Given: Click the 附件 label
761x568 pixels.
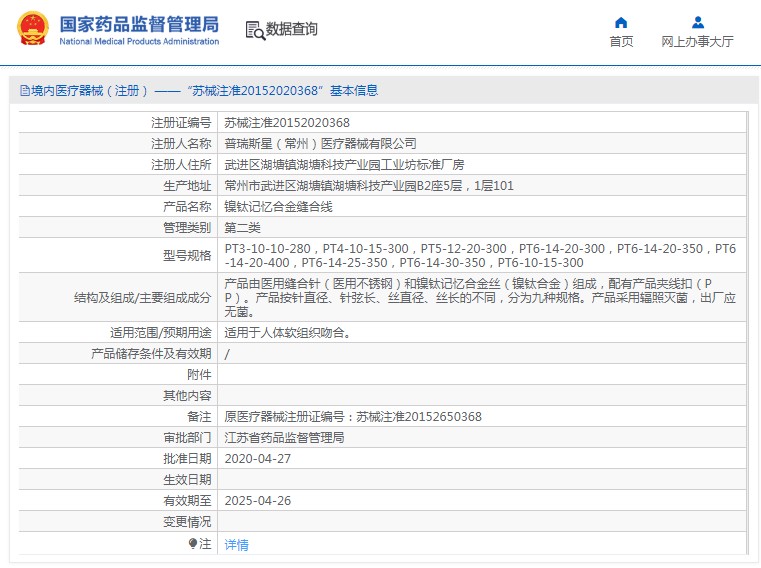Looking at the screenshot, I should click(199, 374).
